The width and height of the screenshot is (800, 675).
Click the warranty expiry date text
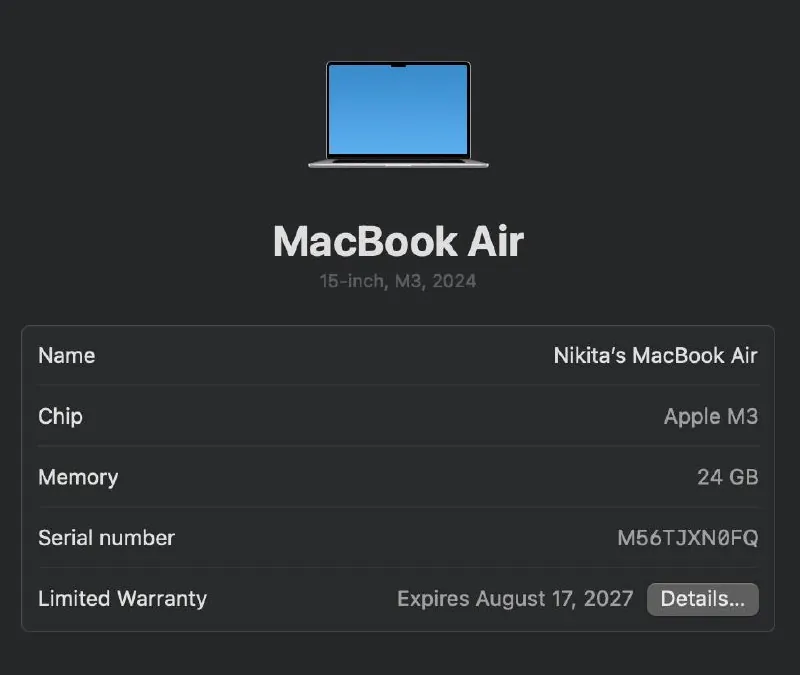pyautogui.click(x=515, y=599)
